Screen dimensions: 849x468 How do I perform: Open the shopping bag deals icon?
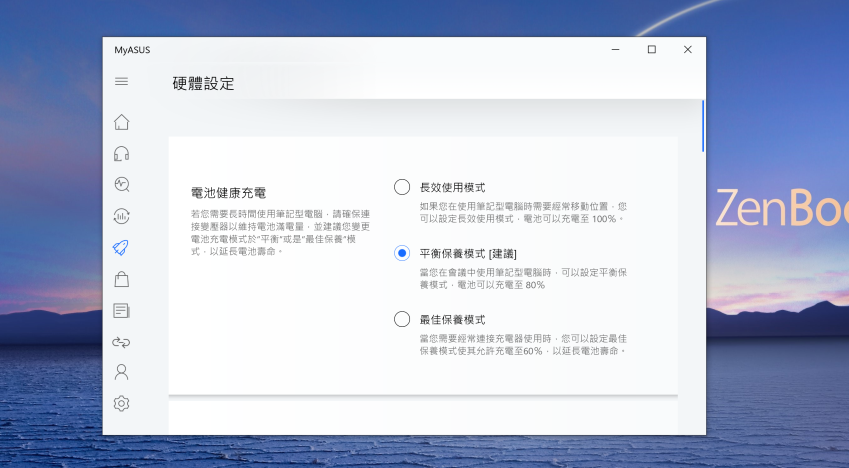tap(121, 279)
